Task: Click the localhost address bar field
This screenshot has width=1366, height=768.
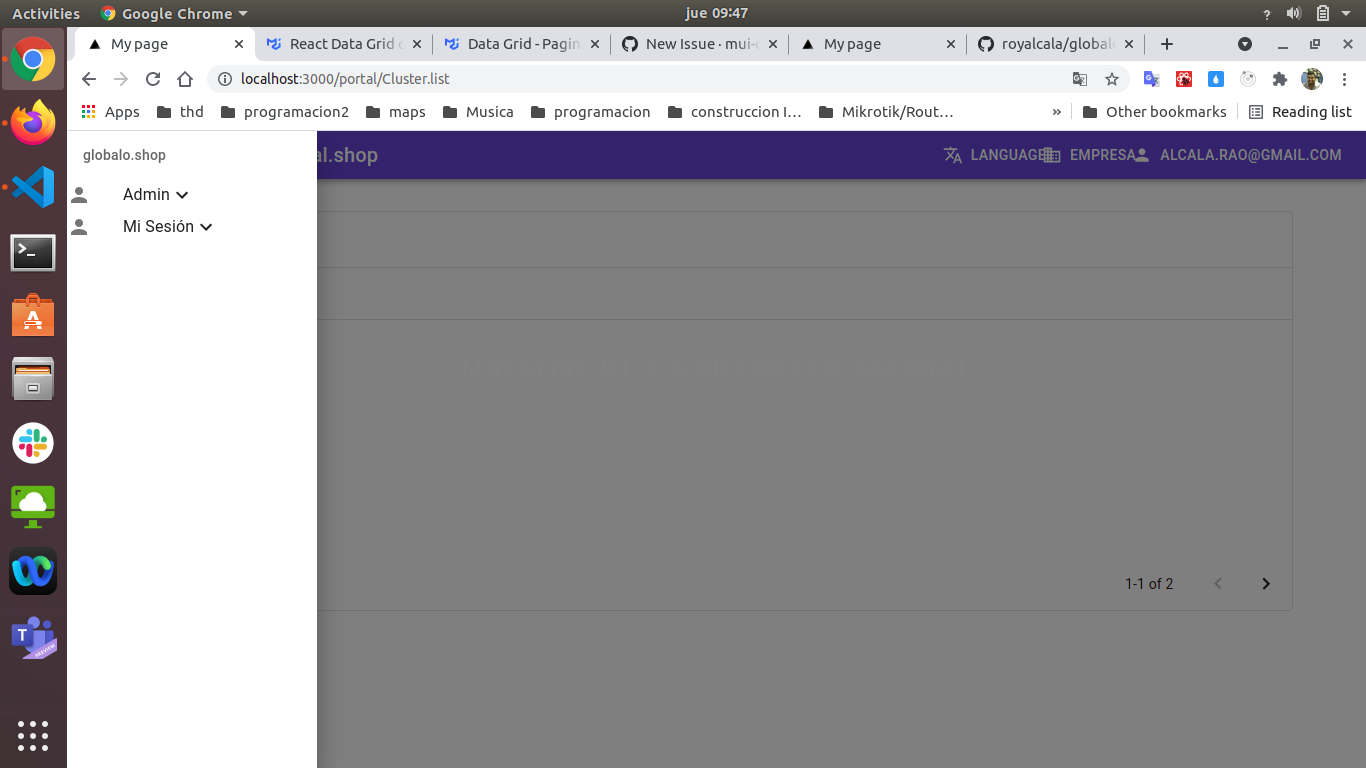Action: [x=500, y=78]
